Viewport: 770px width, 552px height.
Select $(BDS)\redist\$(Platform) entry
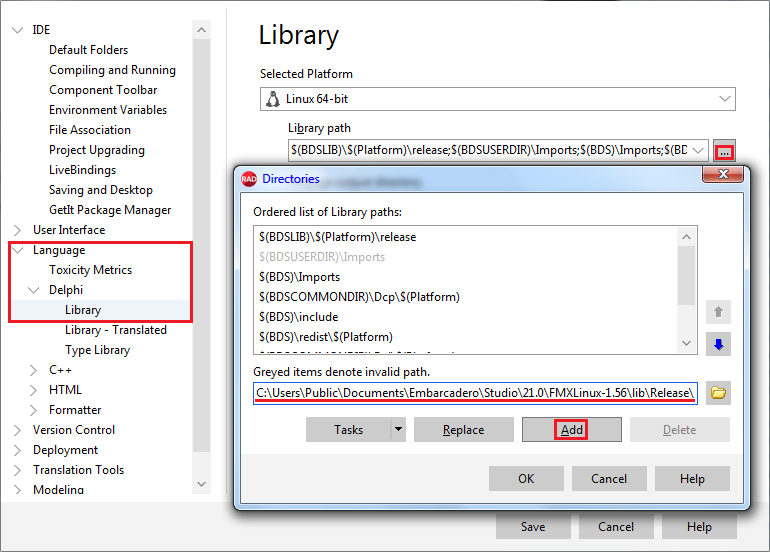[326, 337]
